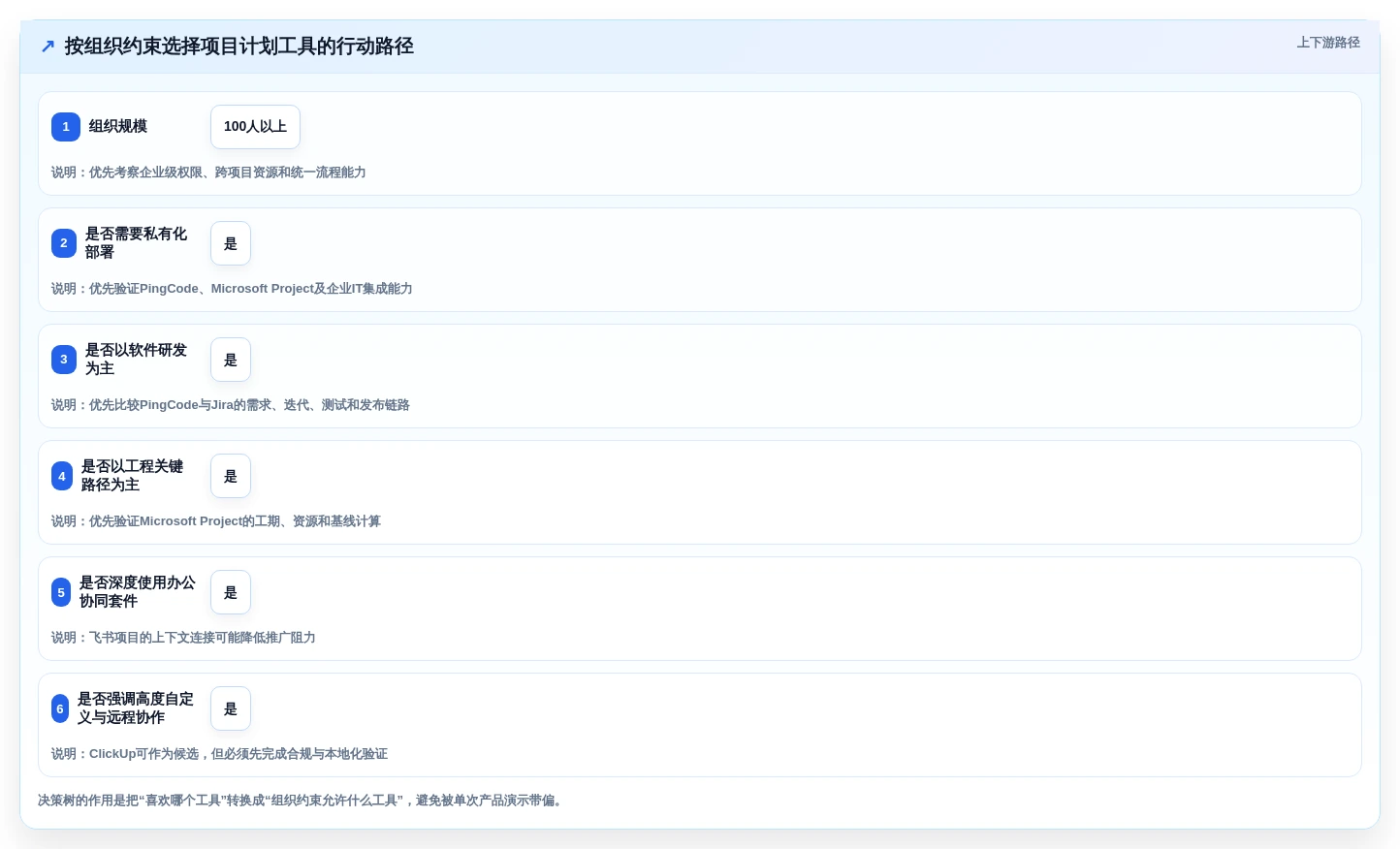Screen dimensions: 1400x849
Task: Click the title 按组织约束选择项目计划工具的行动路径
Action: tap(239, 47)
